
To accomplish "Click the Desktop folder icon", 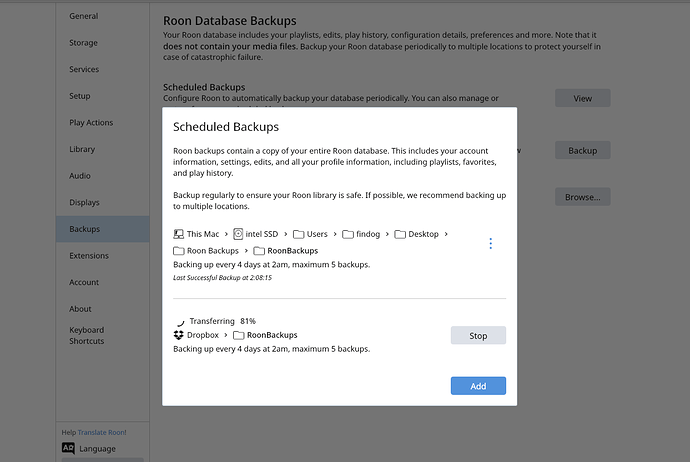I will pos(400,234).
